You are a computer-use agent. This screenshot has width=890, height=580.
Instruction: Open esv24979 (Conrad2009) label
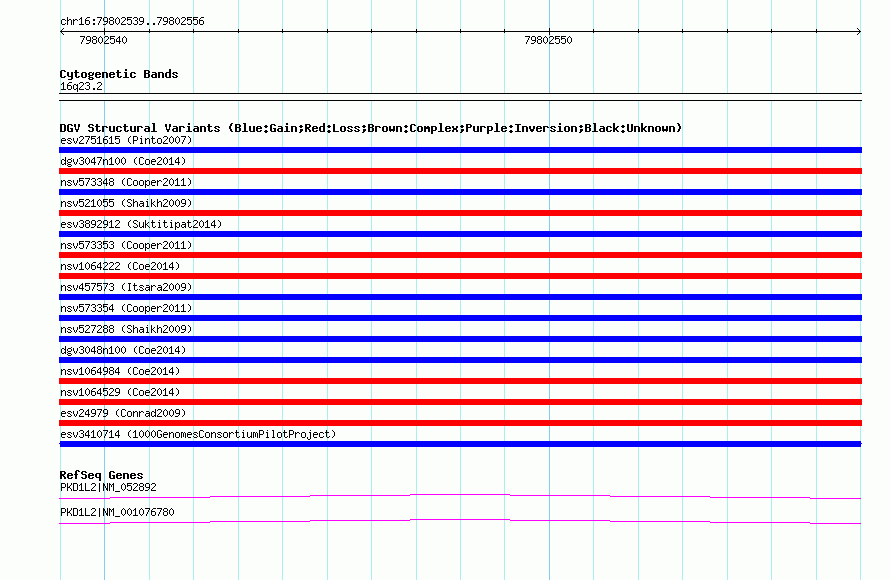pyautogui.click(x=123, y=413)
